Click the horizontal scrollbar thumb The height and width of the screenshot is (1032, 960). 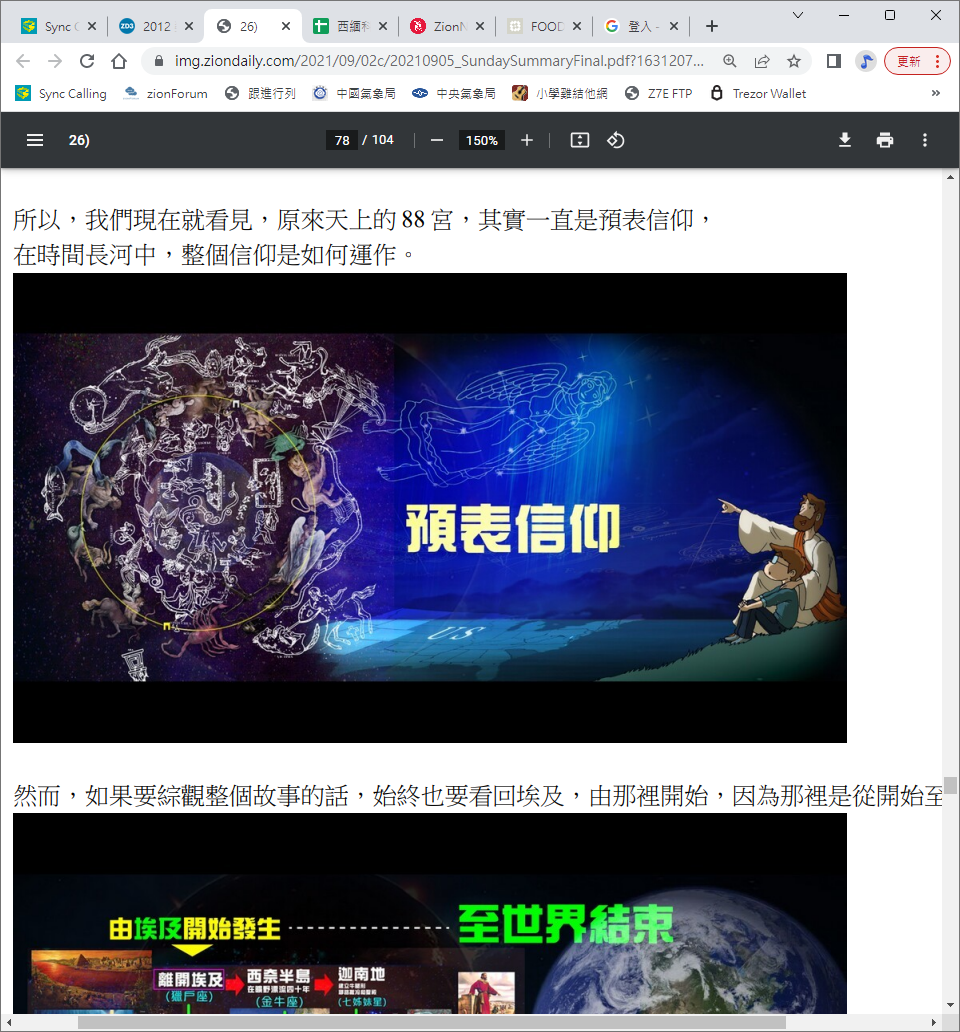pos(432,1023)
